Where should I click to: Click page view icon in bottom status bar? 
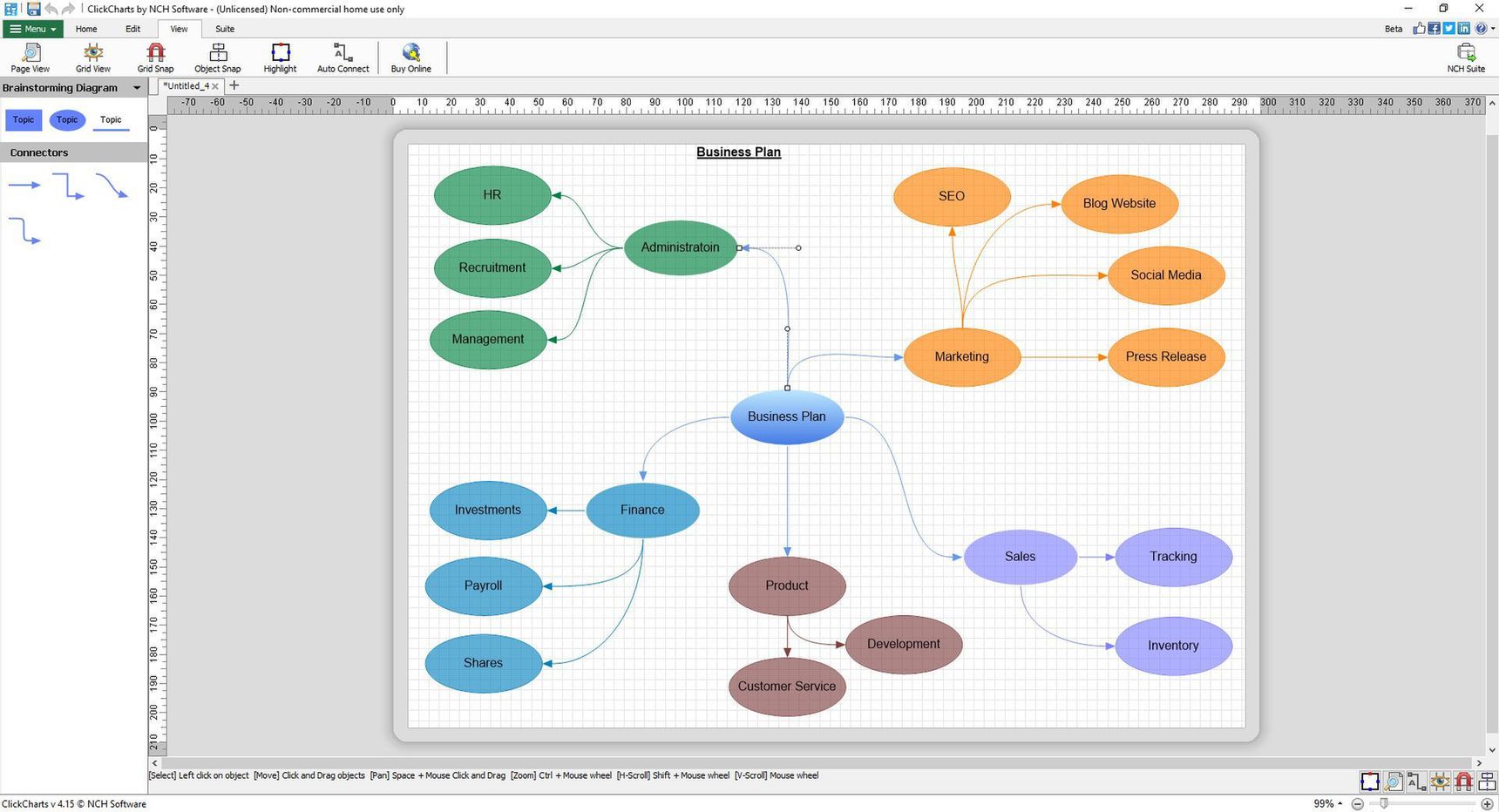[1394, 782]
